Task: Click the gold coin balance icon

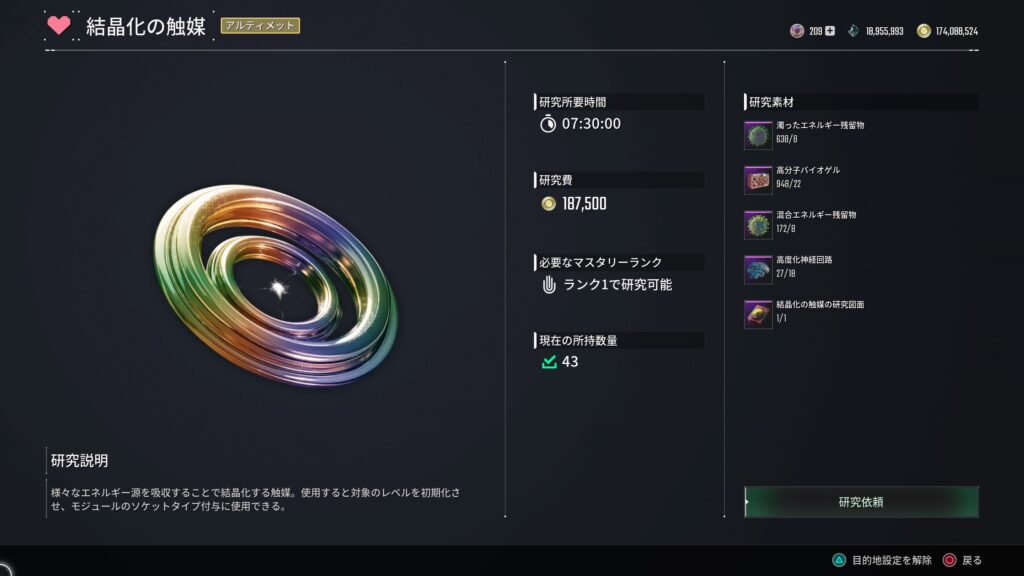Action: click(x=923, y=31)
